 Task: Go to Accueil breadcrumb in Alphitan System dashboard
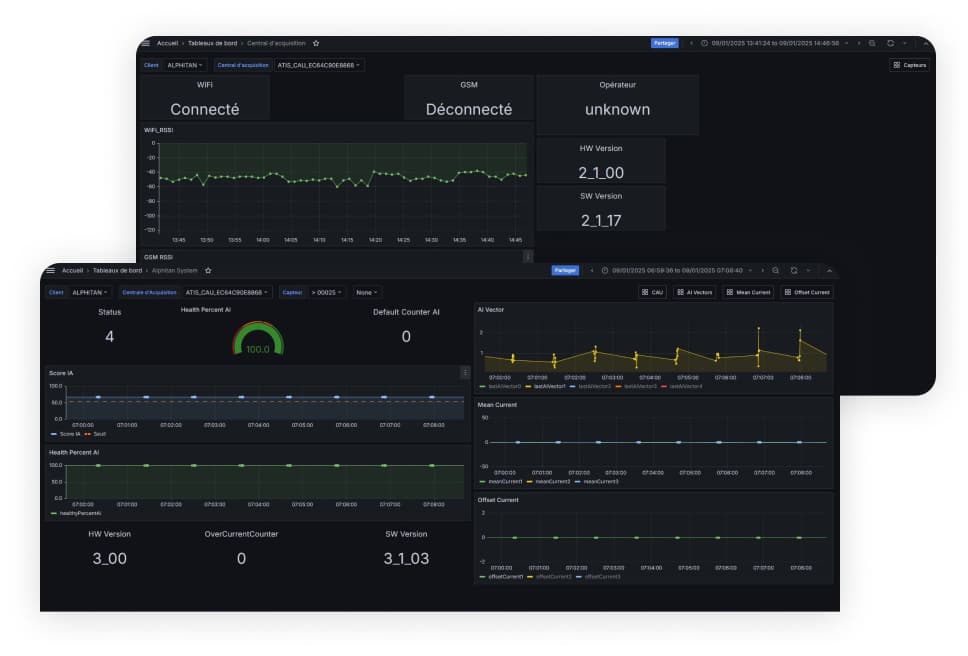tap(72, 270)
